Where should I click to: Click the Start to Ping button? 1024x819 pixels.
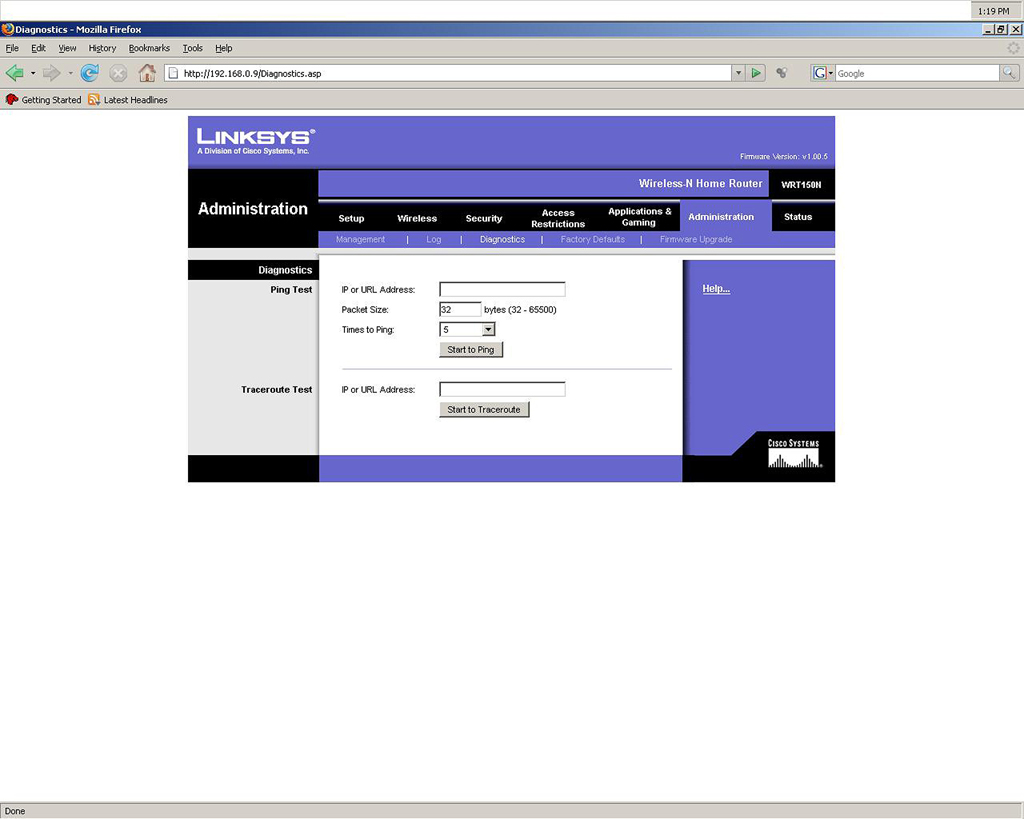click(x=471, y=350)
